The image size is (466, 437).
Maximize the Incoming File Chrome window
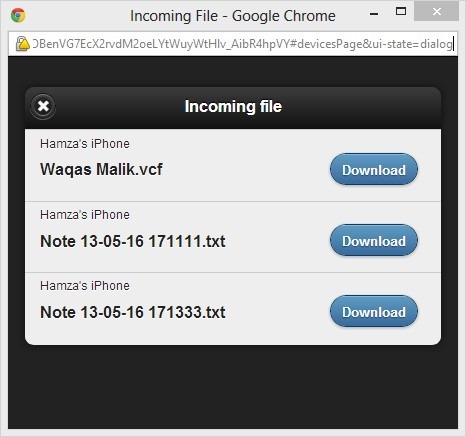pyautogui.click(x=401, y=12)
